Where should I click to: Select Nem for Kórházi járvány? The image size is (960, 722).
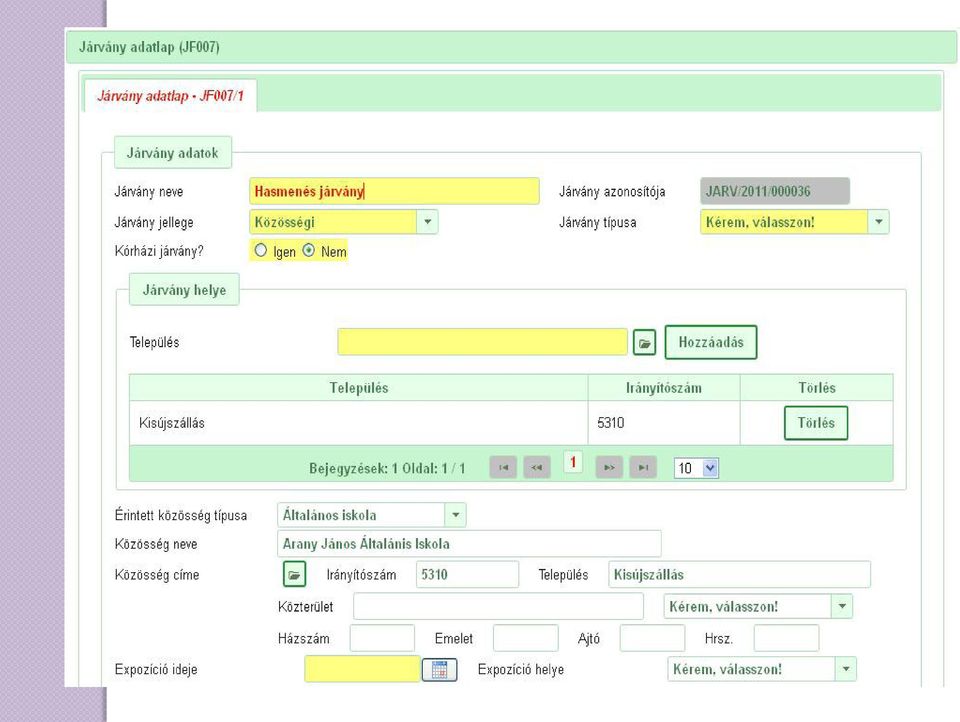pyautogui.click(x=309, y=250)
